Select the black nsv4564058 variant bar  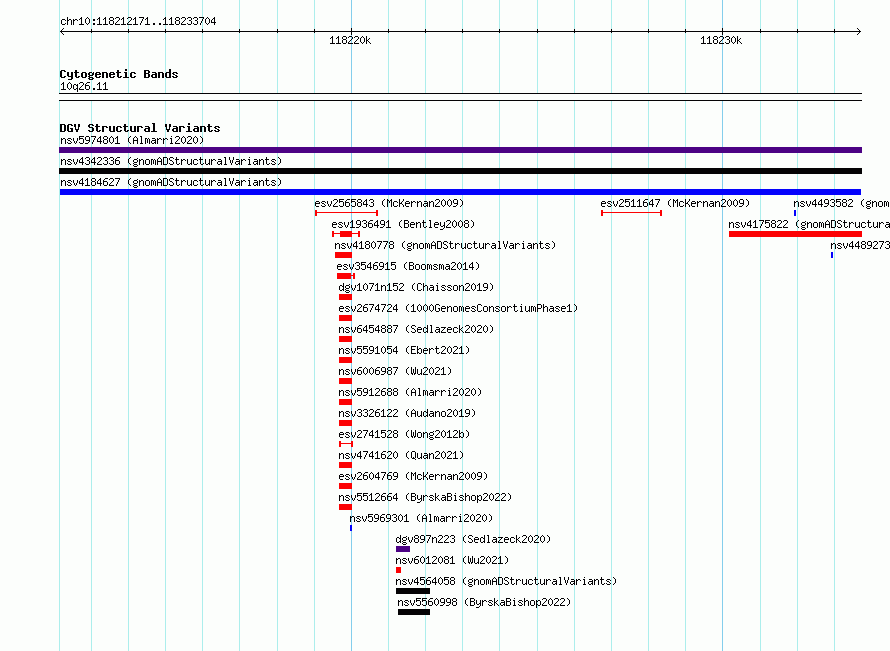pos(413,591)
